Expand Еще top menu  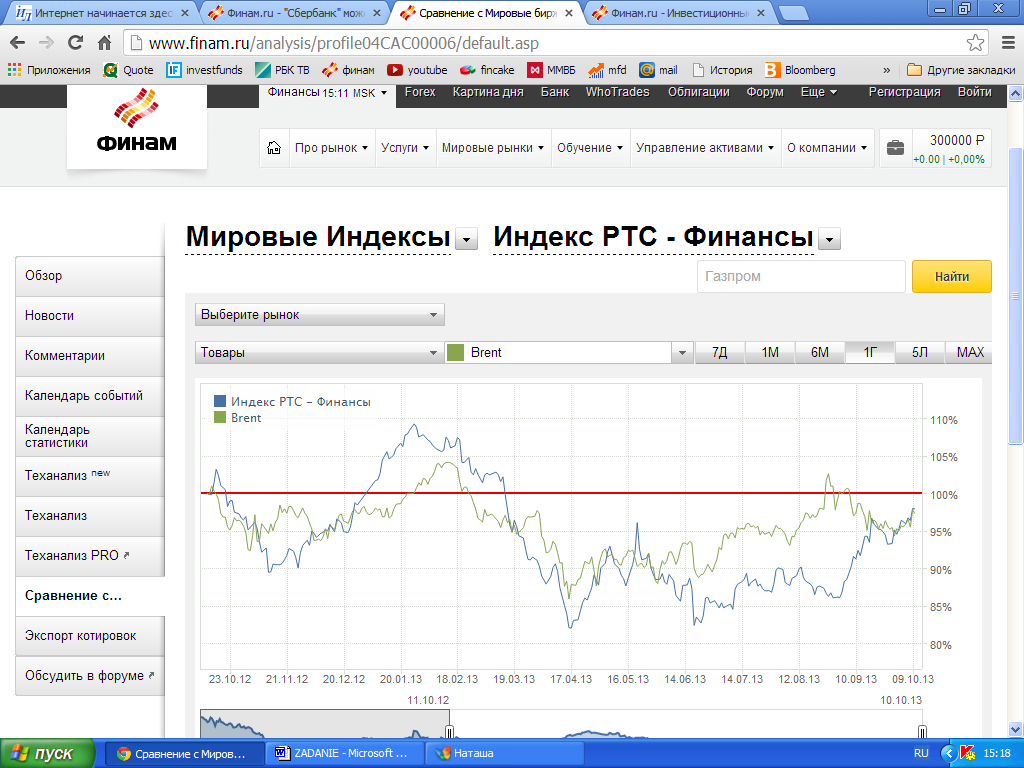point(819,92)
